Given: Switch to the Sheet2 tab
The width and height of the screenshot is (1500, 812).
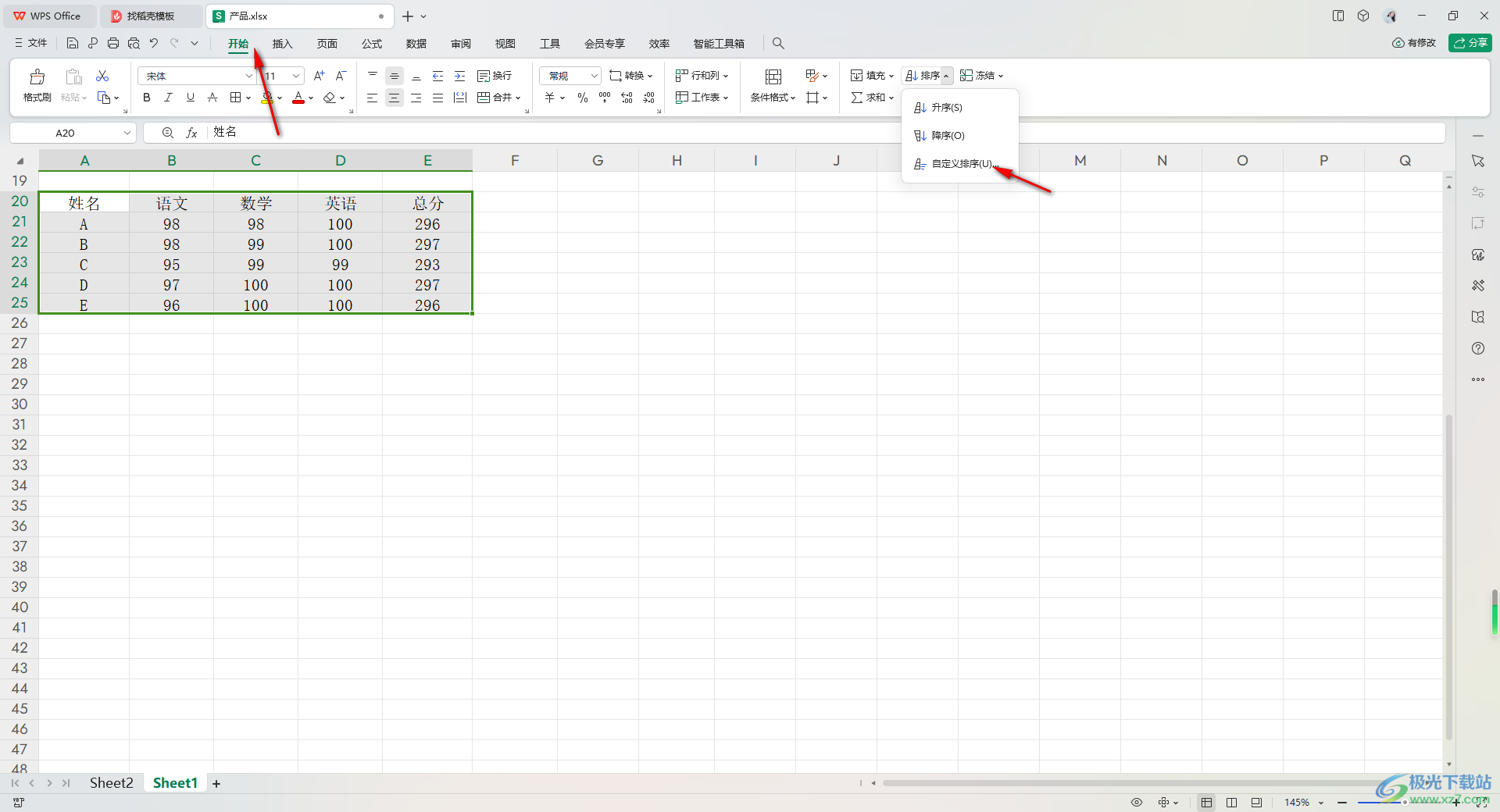Looking at the screenshot, I should click(x=111, y=783).
